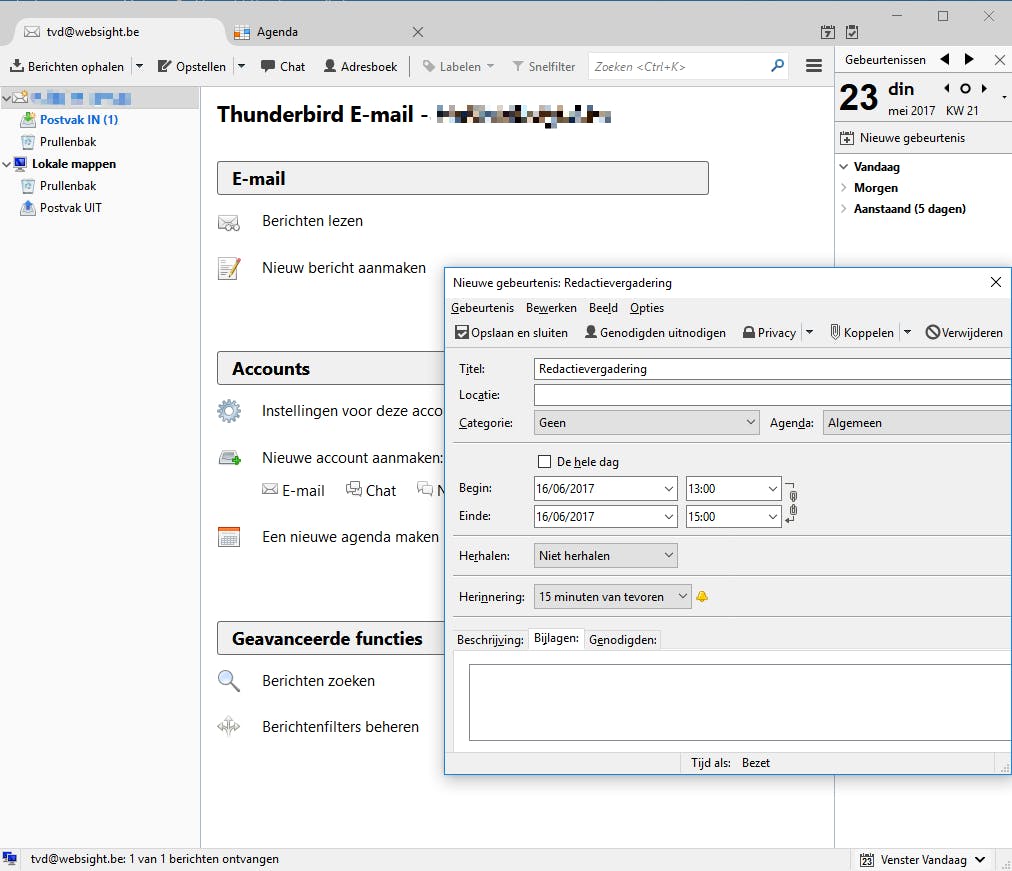Viewport: 1012px width, 871px height.
Task: Open the Bewerken menu in dialog
Action: pyautogui.click(x=551, y=308)
